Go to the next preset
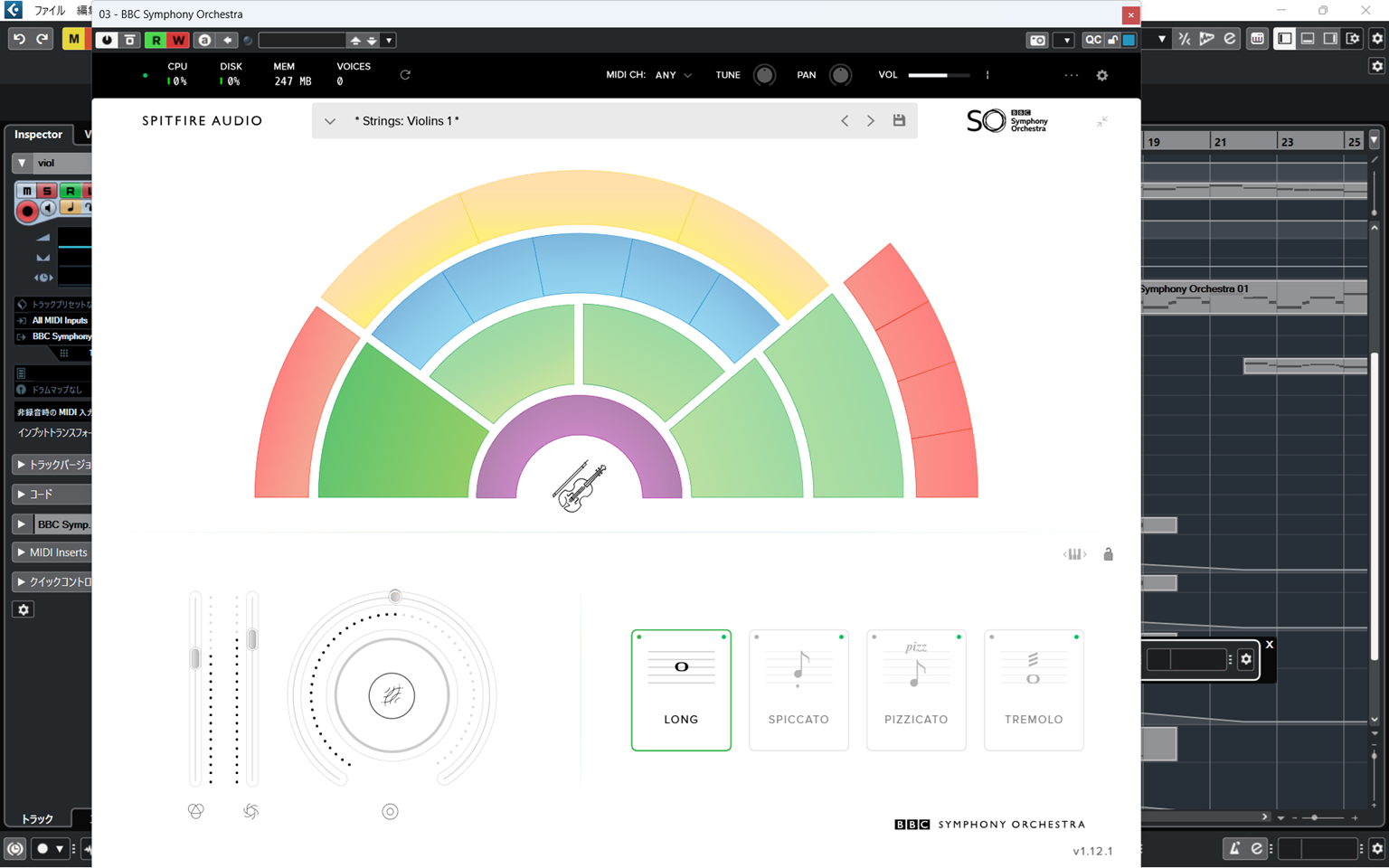This screenshot has width=1389, height=868. click(871, 120)
